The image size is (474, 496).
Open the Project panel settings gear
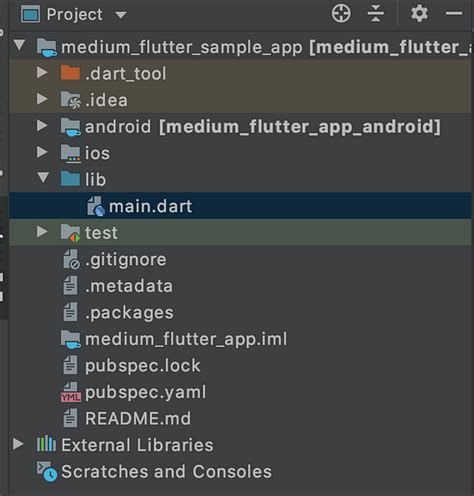point(419,14)
